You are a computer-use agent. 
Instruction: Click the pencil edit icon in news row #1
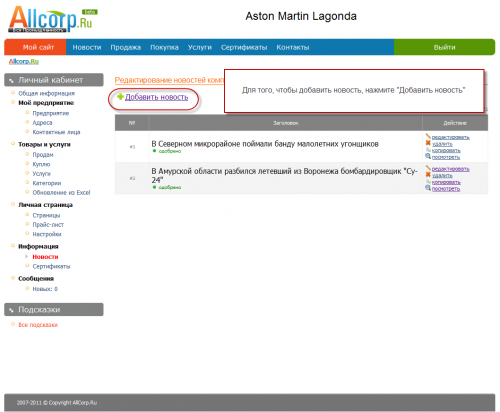coord(428,136)
